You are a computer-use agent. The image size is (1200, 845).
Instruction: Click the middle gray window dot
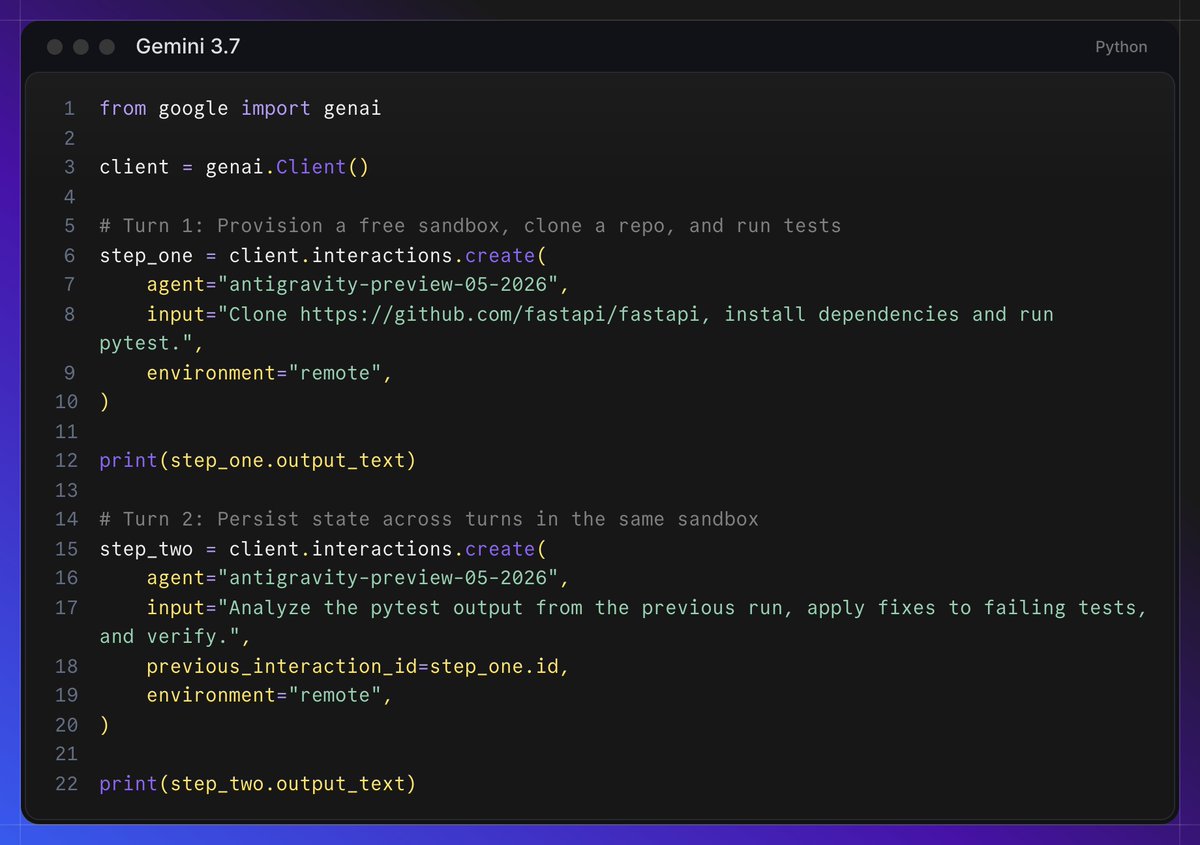click(80, 47)
